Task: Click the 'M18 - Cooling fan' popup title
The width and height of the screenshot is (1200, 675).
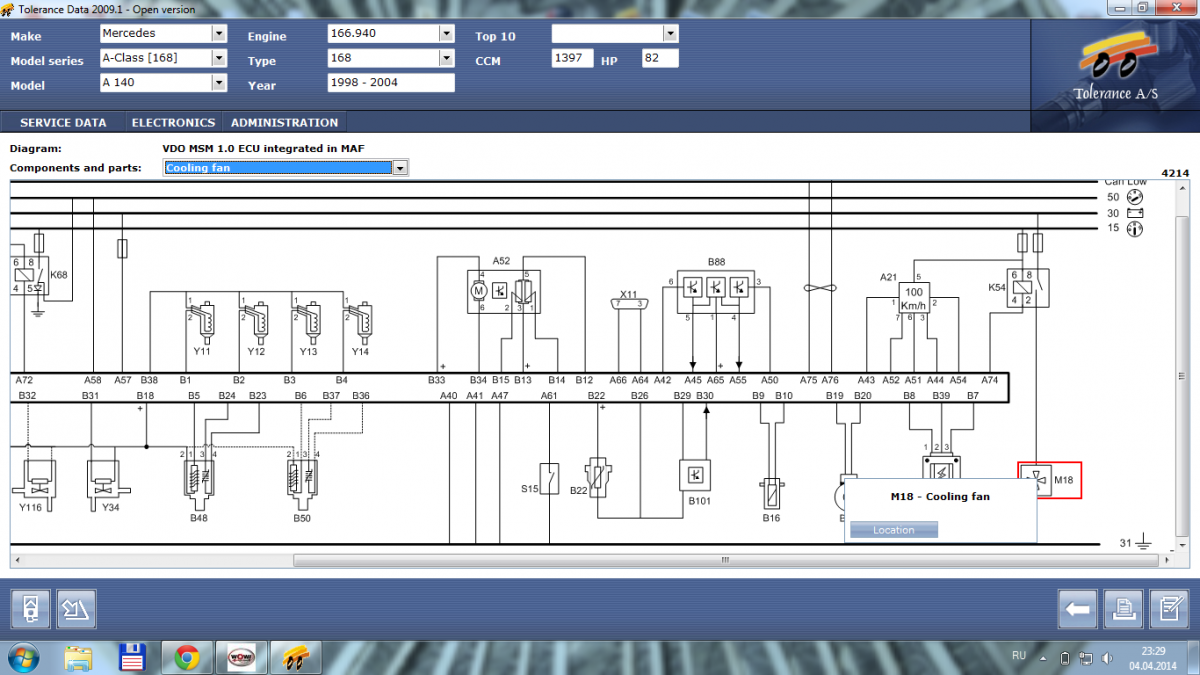Action: point(940,496)
